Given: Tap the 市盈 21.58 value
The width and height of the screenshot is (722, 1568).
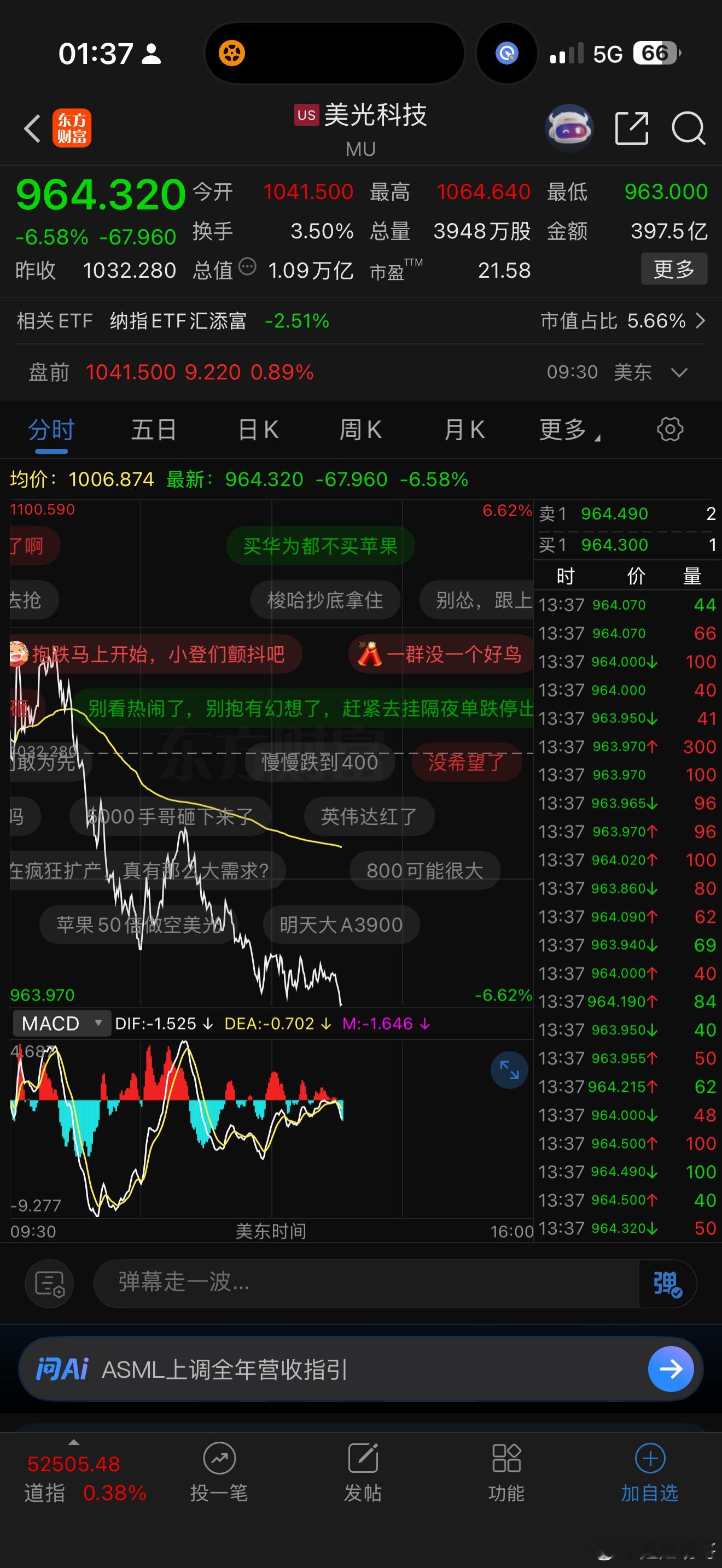Looking at the screenshot, I should (504, 270).
